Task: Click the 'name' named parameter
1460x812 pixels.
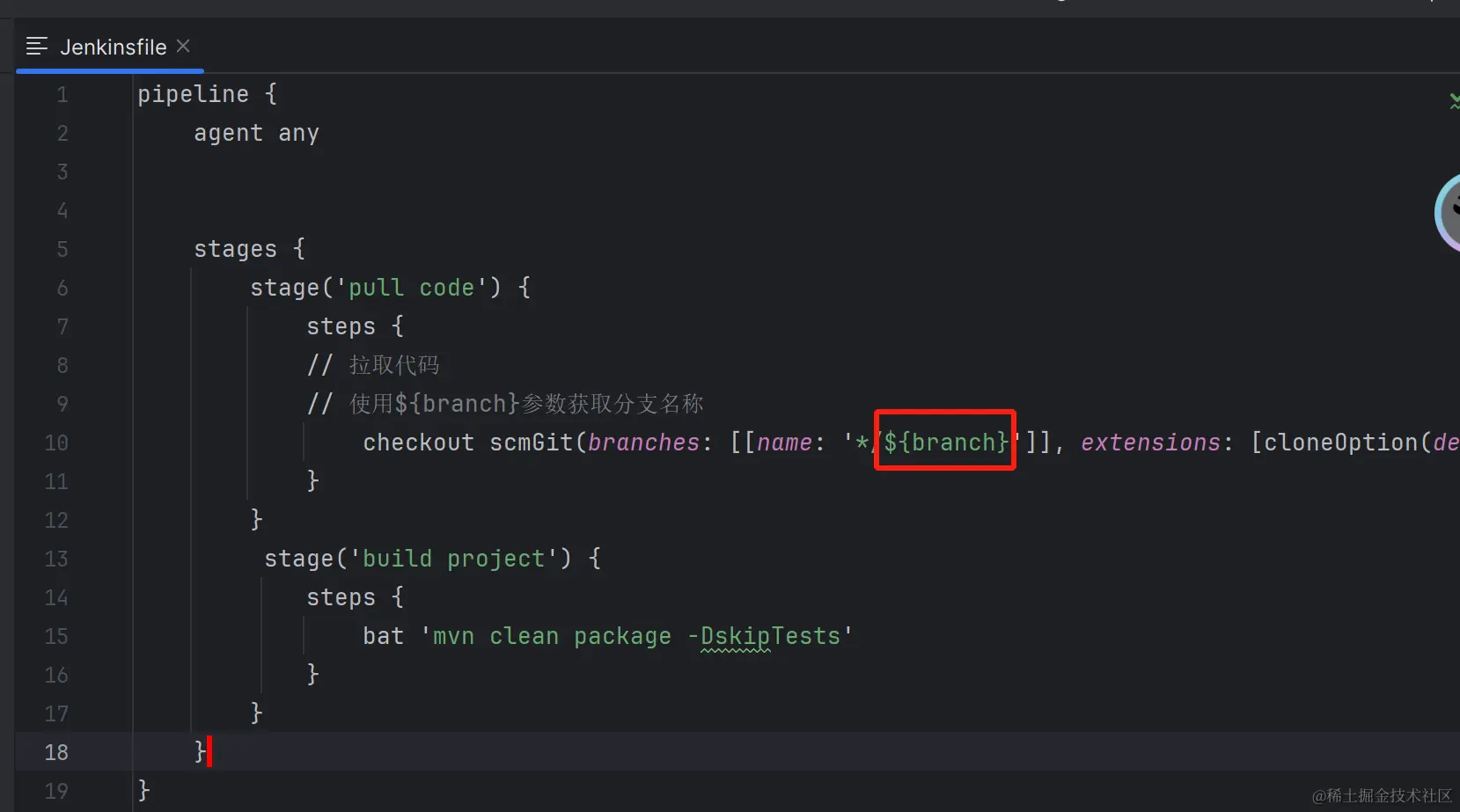Action: tap(784, 443)
